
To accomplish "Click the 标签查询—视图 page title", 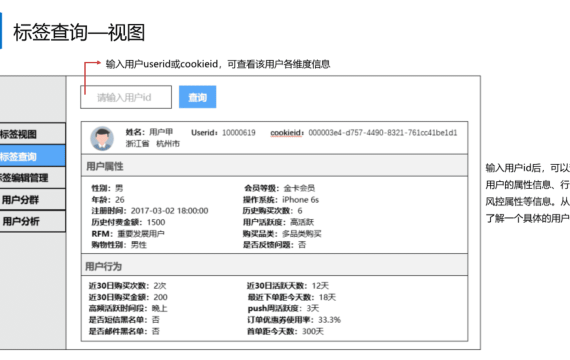I will [79, 32].
